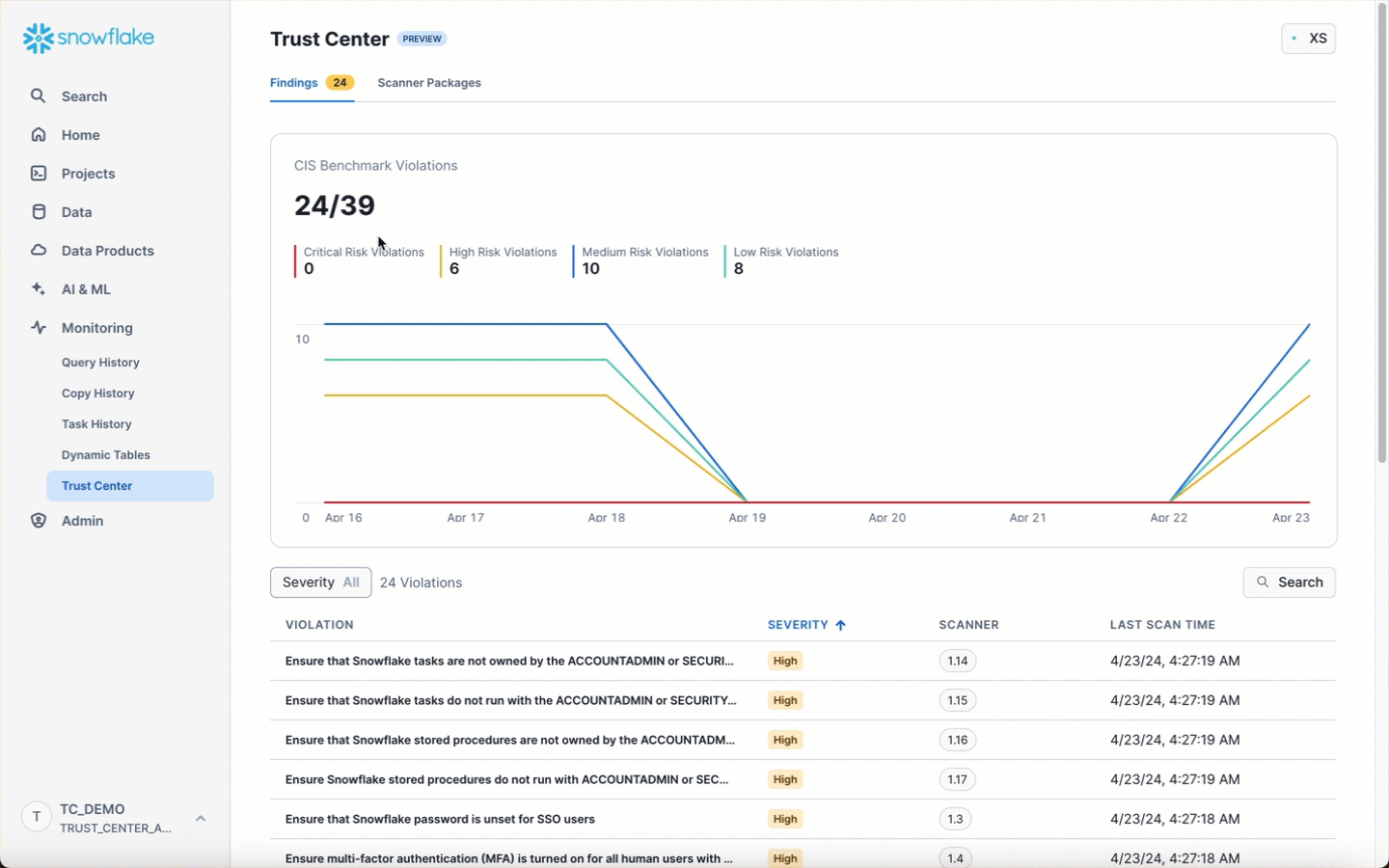Click the Admin shield icon

(x=39, y=521)
